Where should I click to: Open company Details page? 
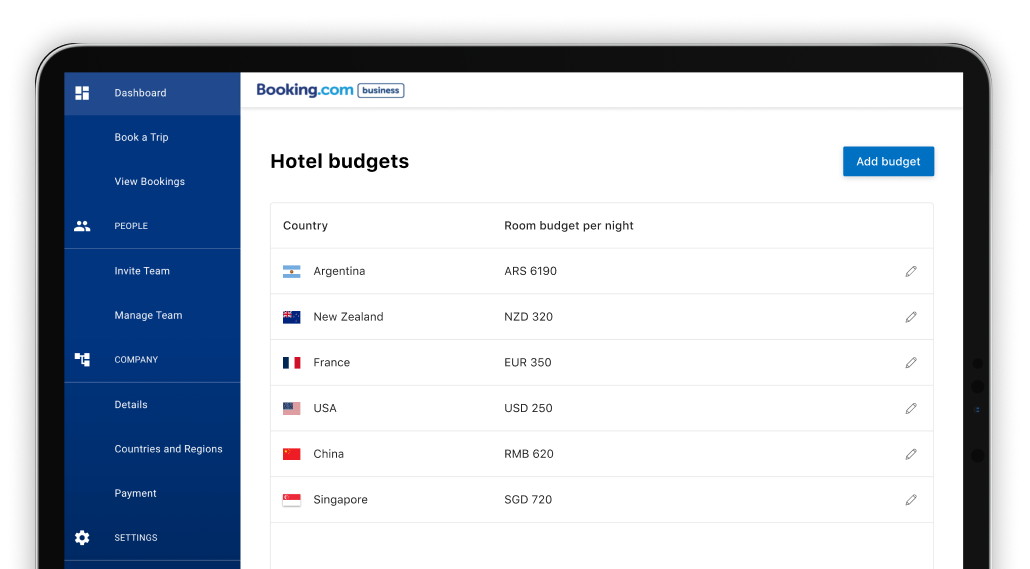coord(131,405)
